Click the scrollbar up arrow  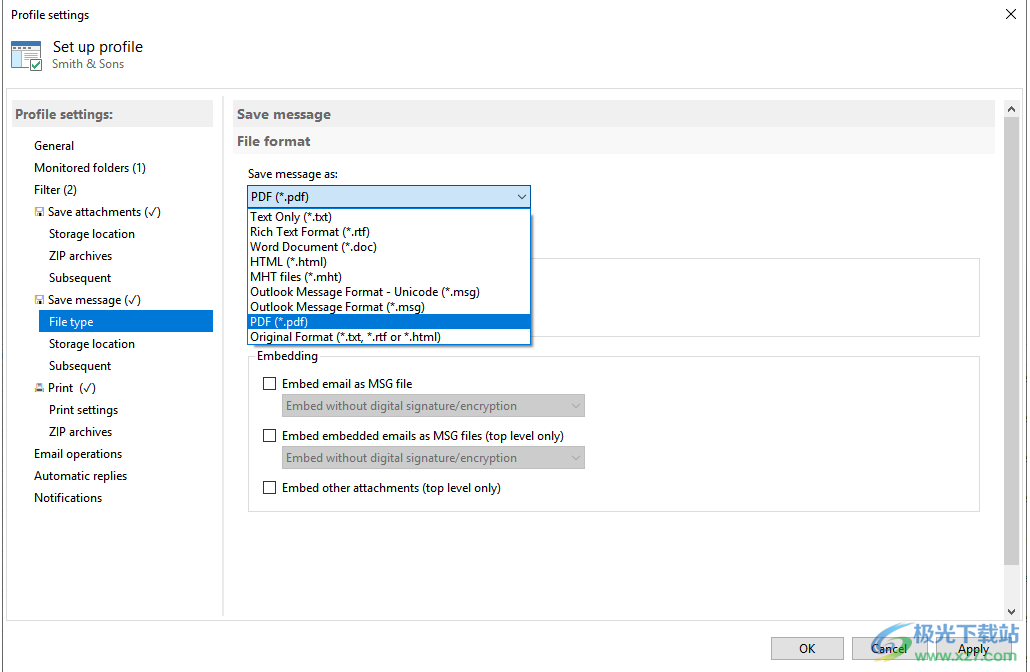pos(1011,108)
